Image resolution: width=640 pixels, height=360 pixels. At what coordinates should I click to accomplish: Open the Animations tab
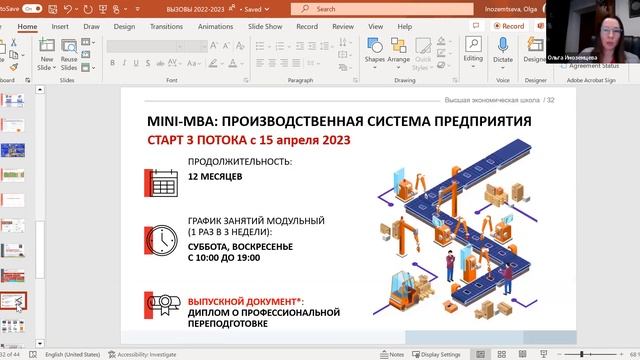pyautogui.click(x=216, y=27)
